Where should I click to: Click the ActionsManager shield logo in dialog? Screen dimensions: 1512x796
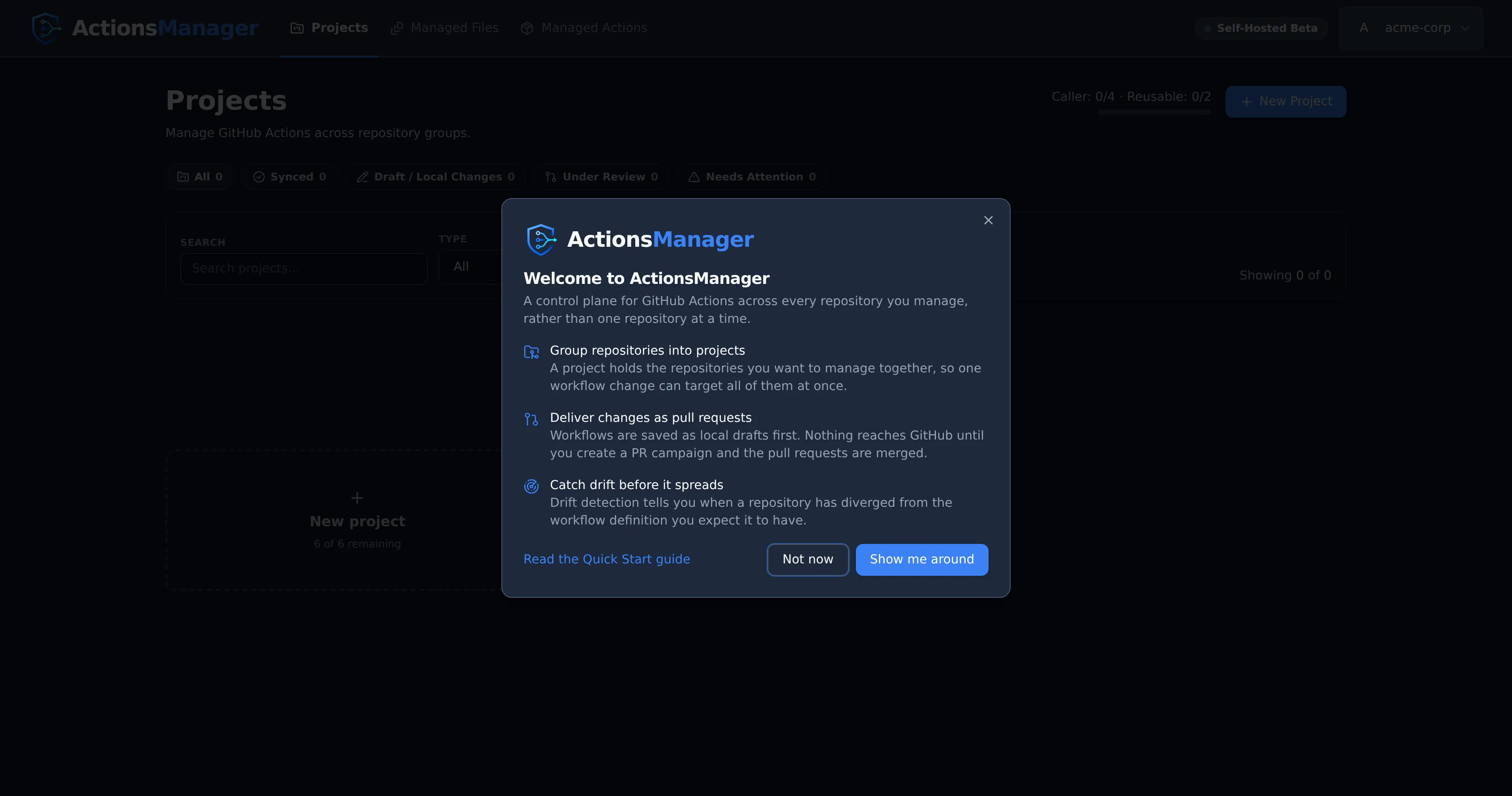(541, 240)
